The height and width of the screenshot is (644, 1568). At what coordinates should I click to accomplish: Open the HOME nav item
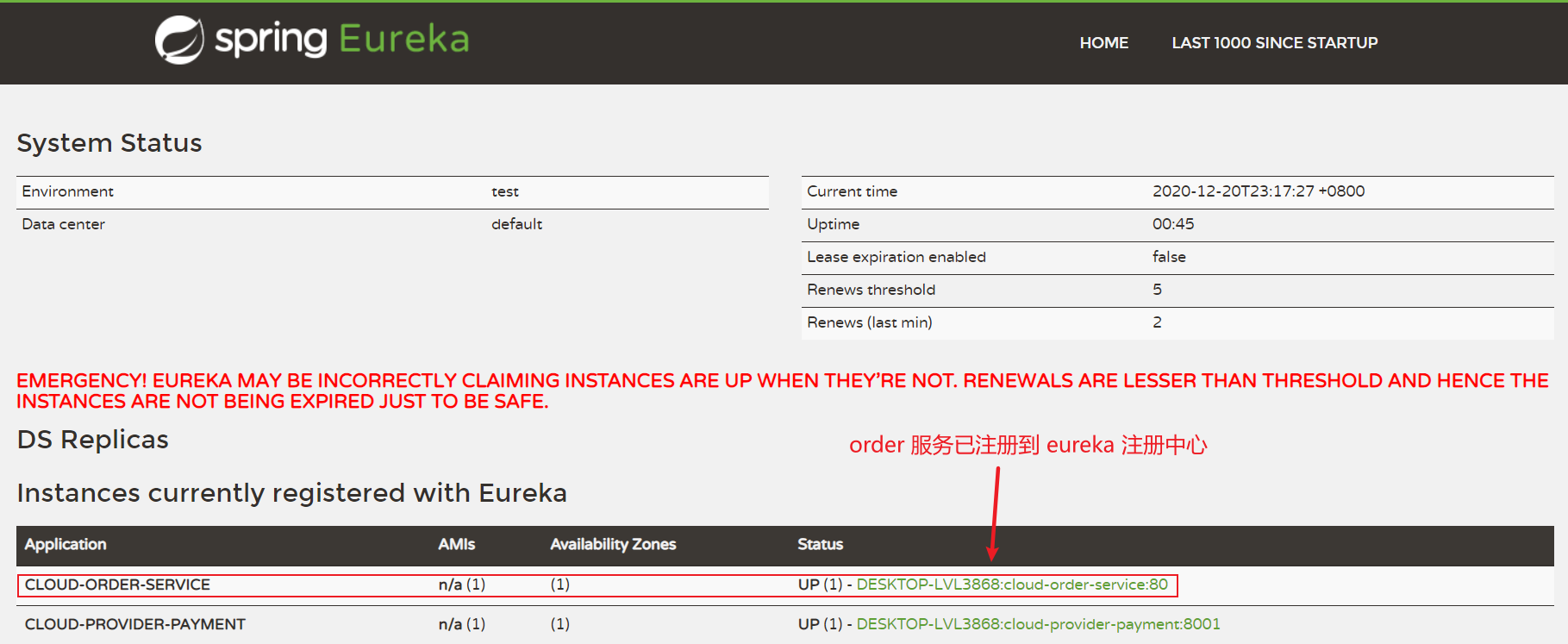pos(1103,43)
